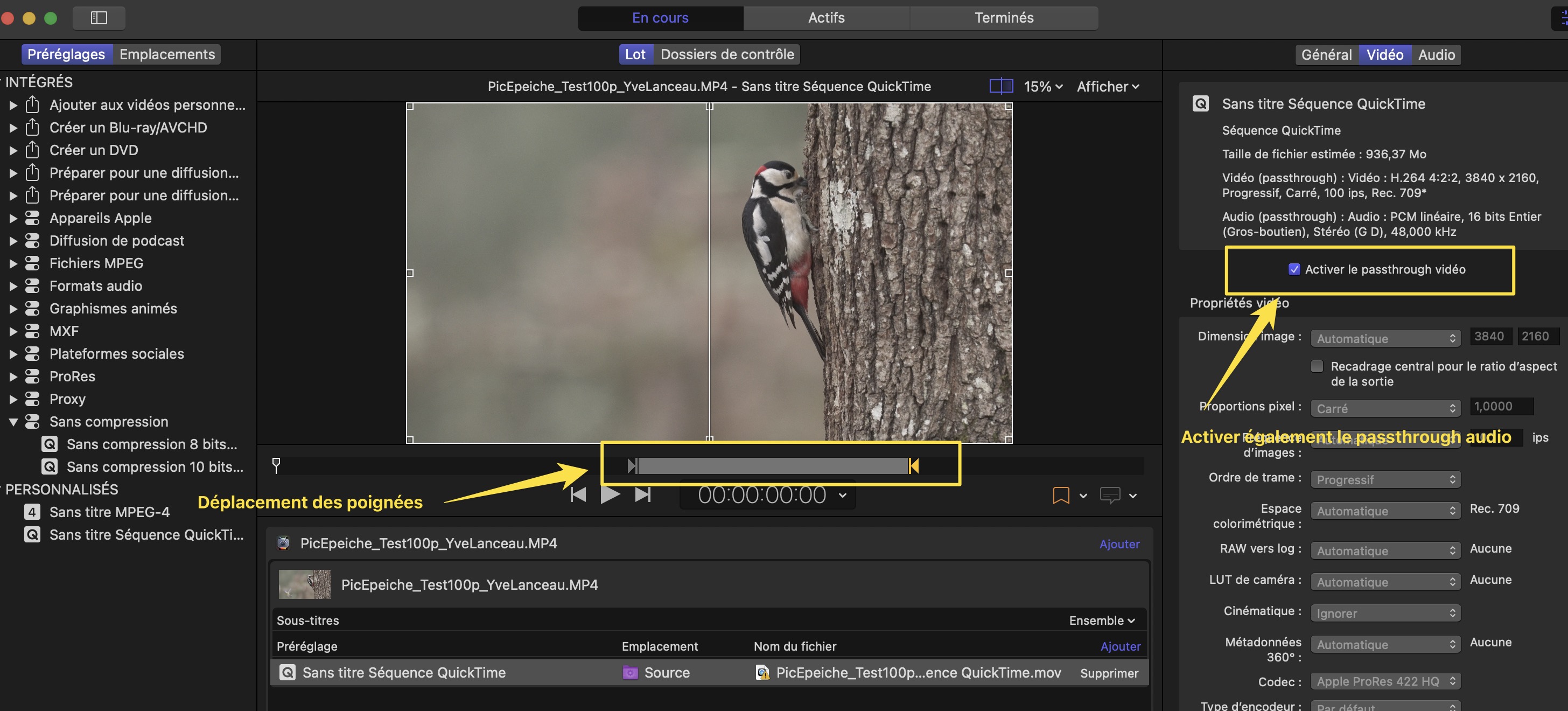1568x711 pixels.
Task: Click the yellow out-point handle on the timeline
Action: pos(914,466)
